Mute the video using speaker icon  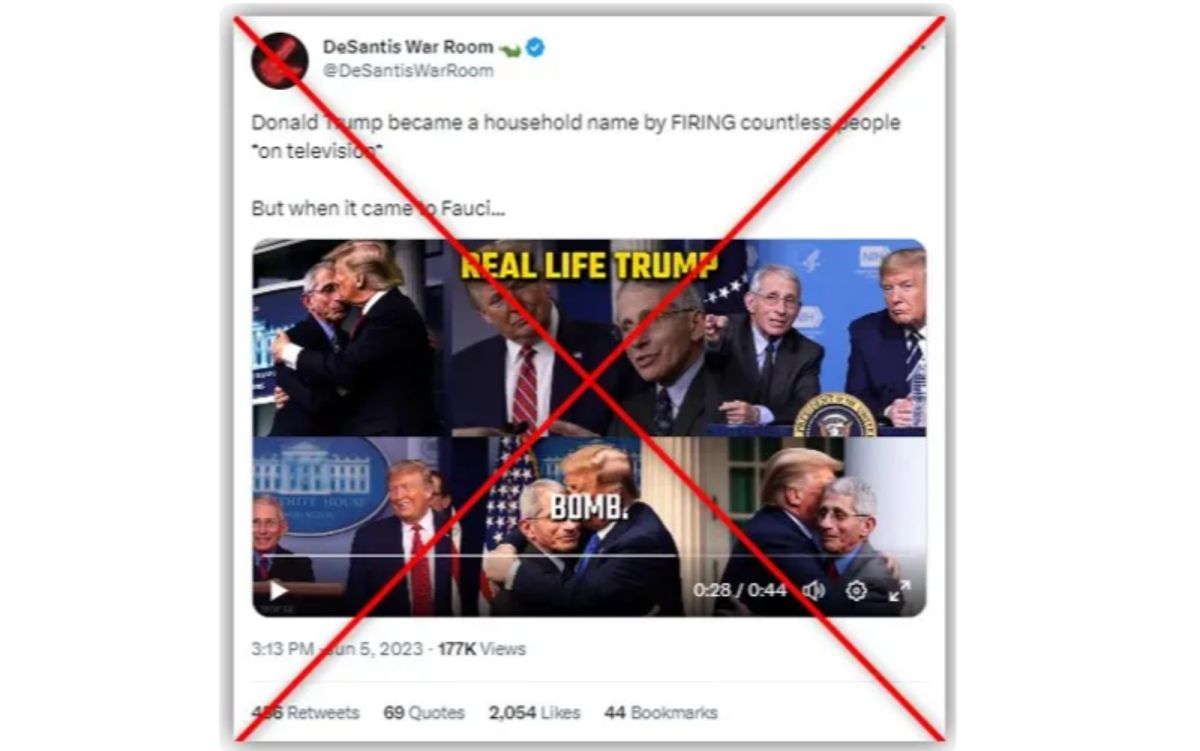coord(813,590)
